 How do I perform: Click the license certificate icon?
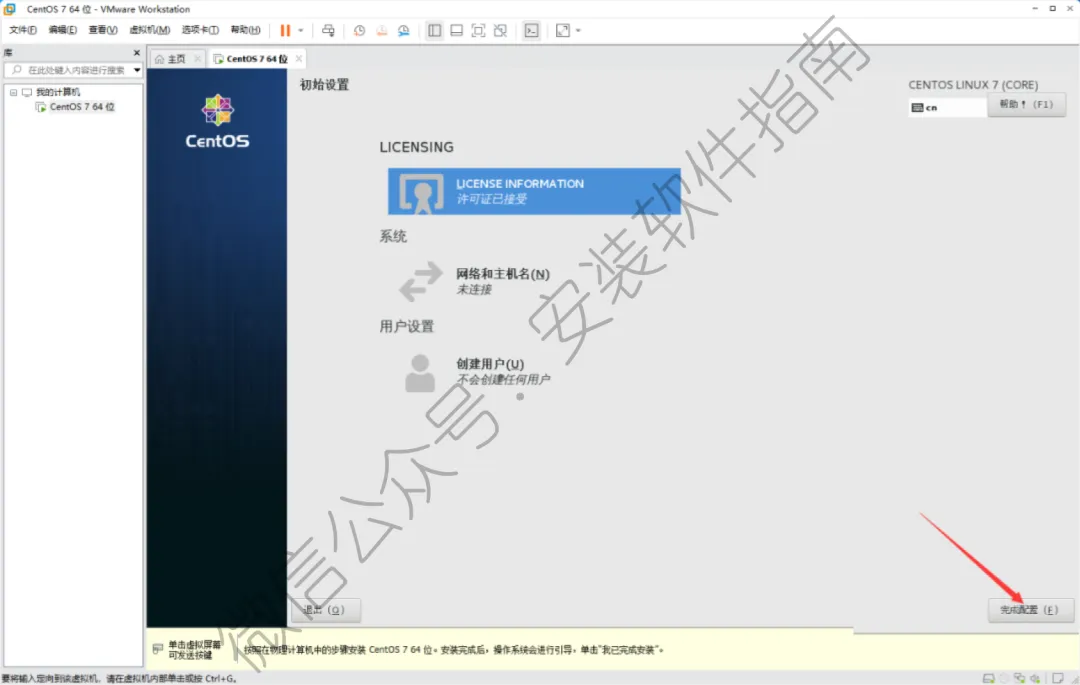coord(421,193)
